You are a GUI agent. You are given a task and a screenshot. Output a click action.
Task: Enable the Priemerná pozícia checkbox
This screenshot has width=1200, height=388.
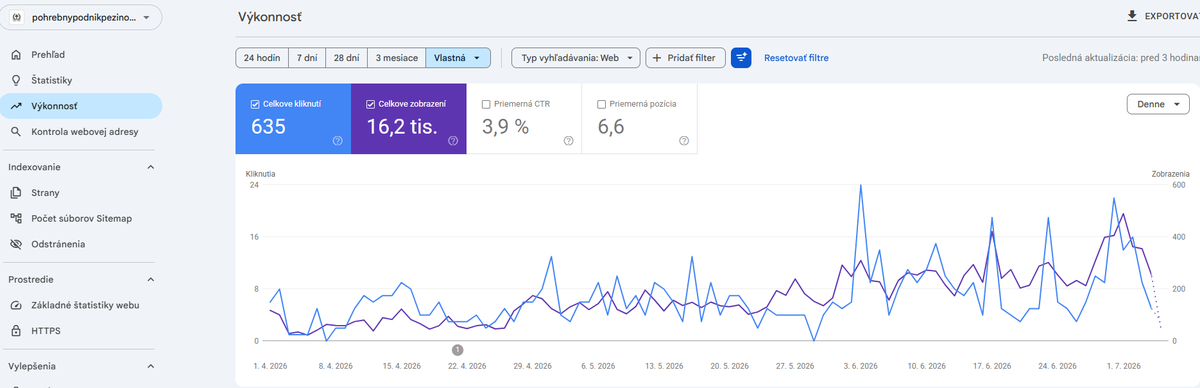[601, 103]
